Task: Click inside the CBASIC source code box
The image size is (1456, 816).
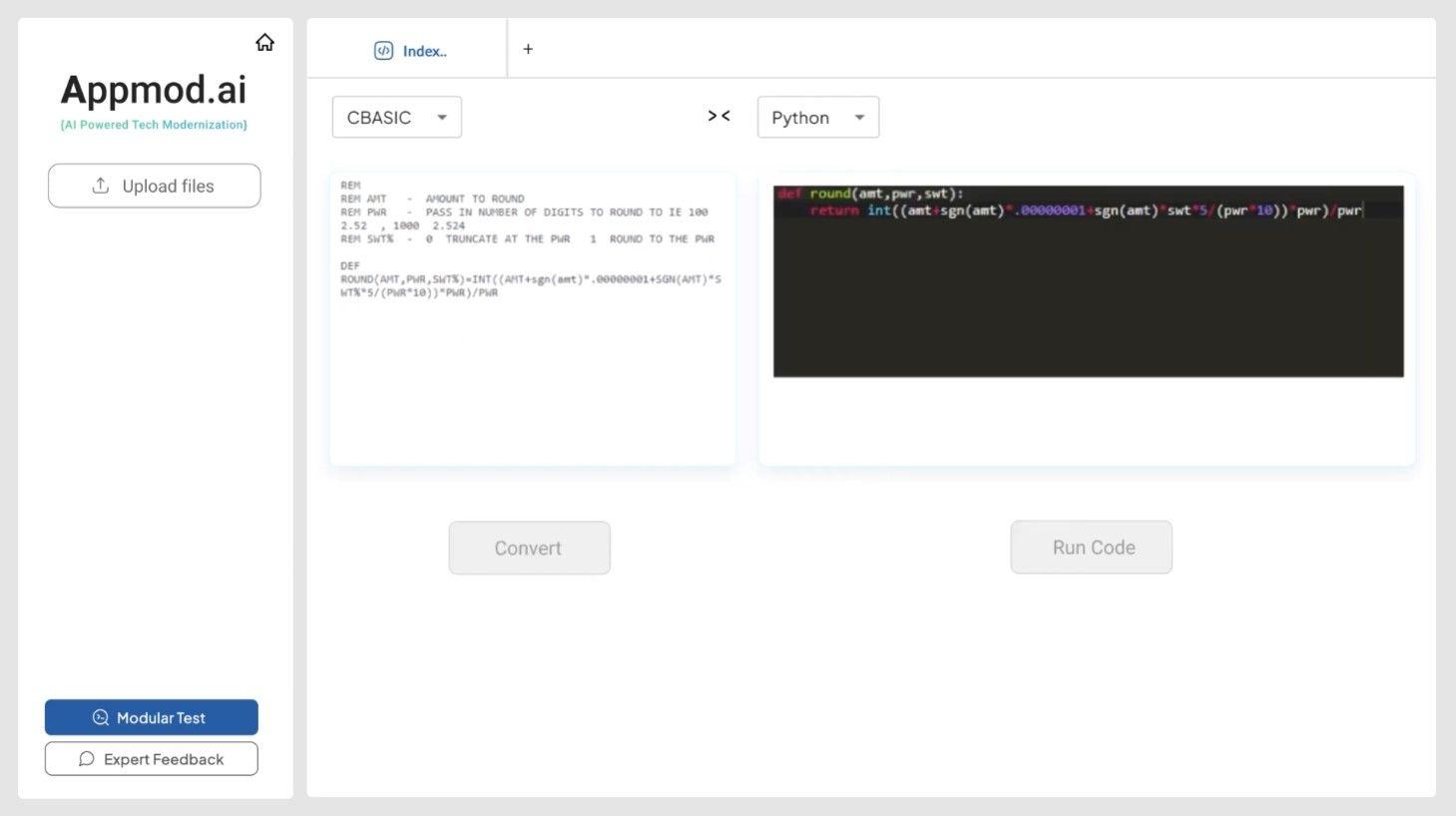Action: [x=533, y=319]
